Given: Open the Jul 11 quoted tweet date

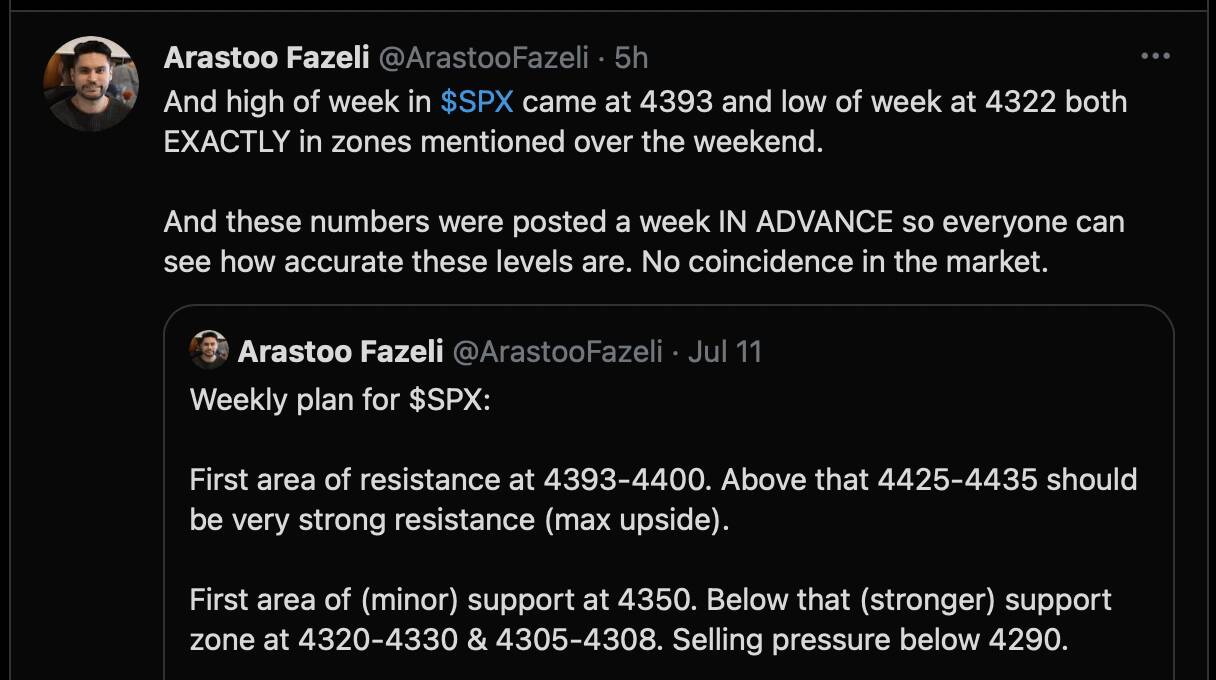Looking at the screenshot, I should (725, 351).
